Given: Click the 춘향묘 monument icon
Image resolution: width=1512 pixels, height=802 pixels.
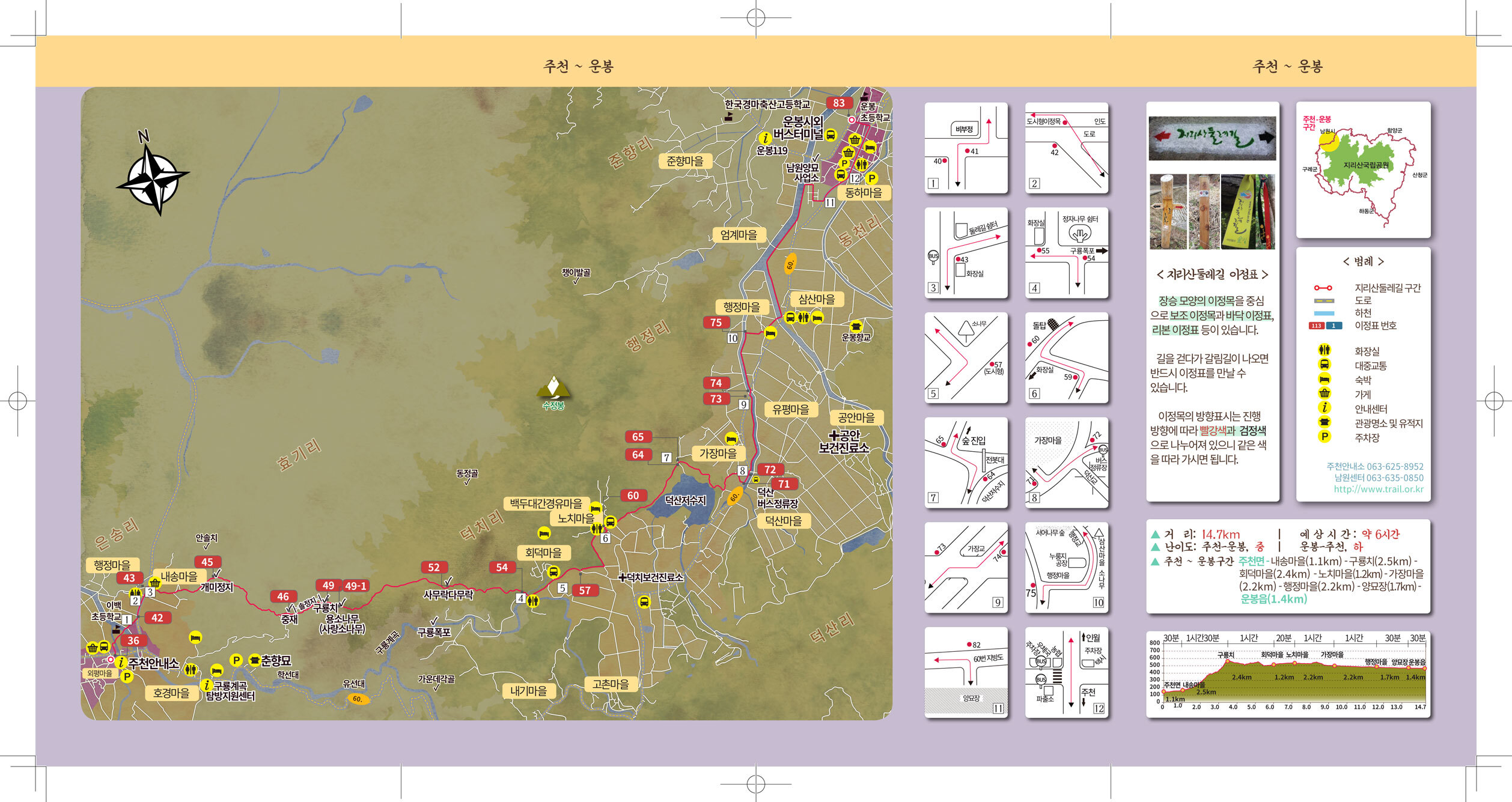Looking at the screenshot, I should pos(255,660).
